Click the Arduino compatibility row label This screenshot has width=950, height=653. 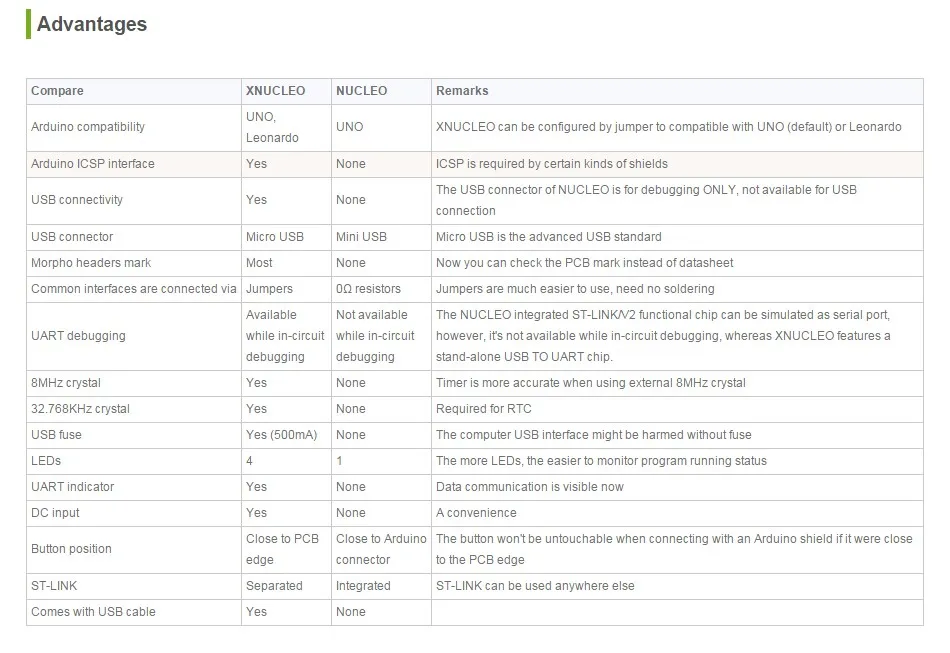coord(88,127)
